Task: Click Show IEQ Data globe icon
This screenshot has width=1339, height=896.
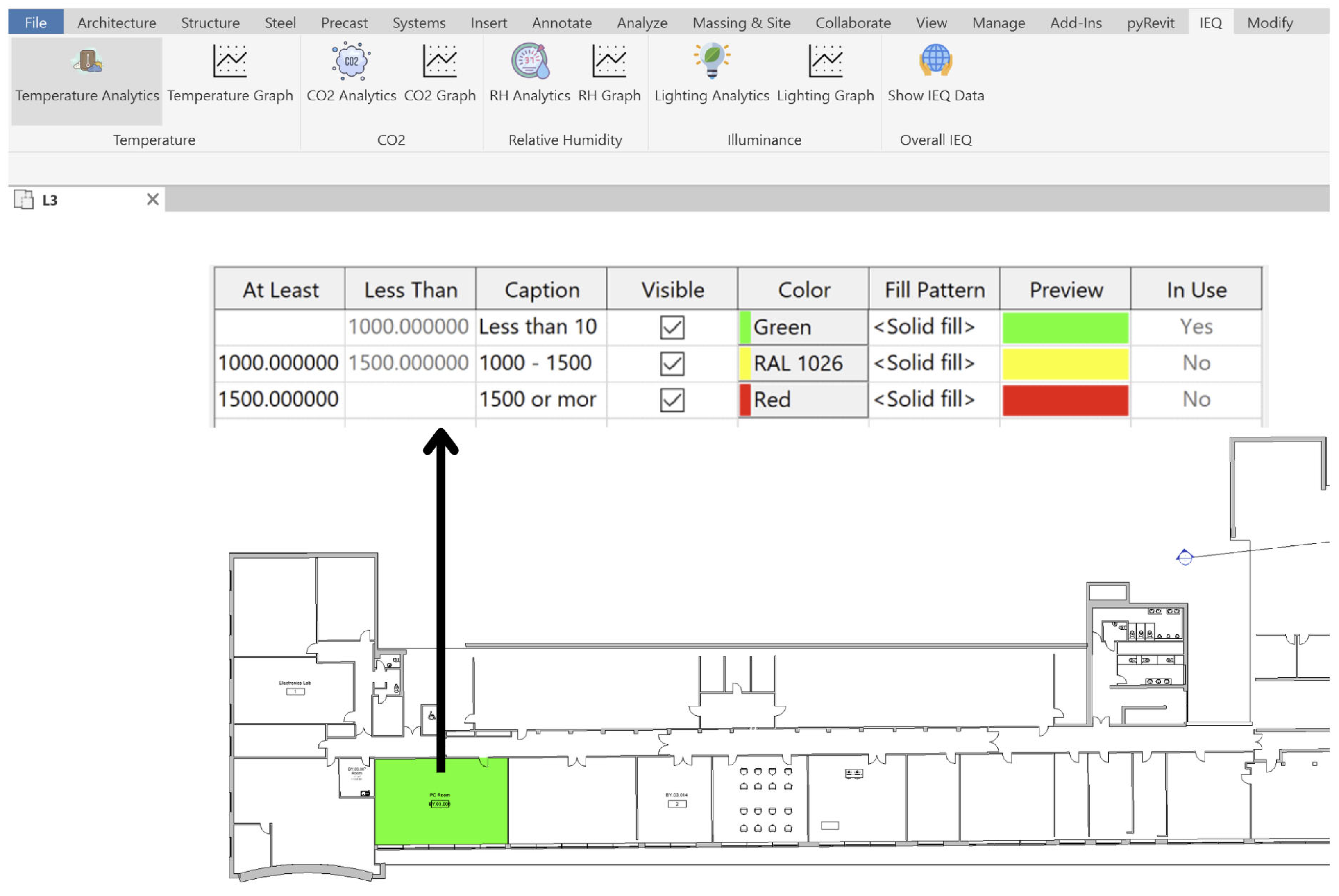Action: point(935,60)
